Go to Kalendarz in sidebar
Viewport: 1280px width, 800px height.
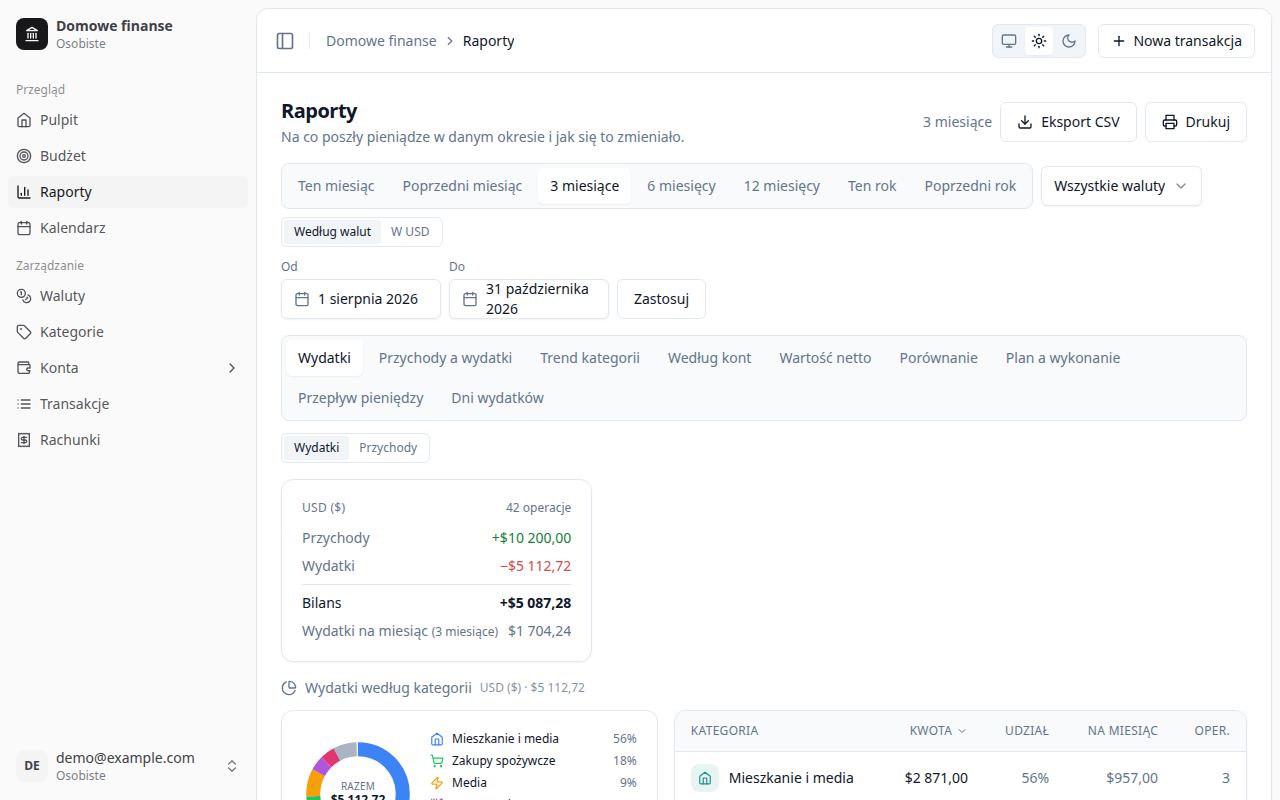point(128,228)
